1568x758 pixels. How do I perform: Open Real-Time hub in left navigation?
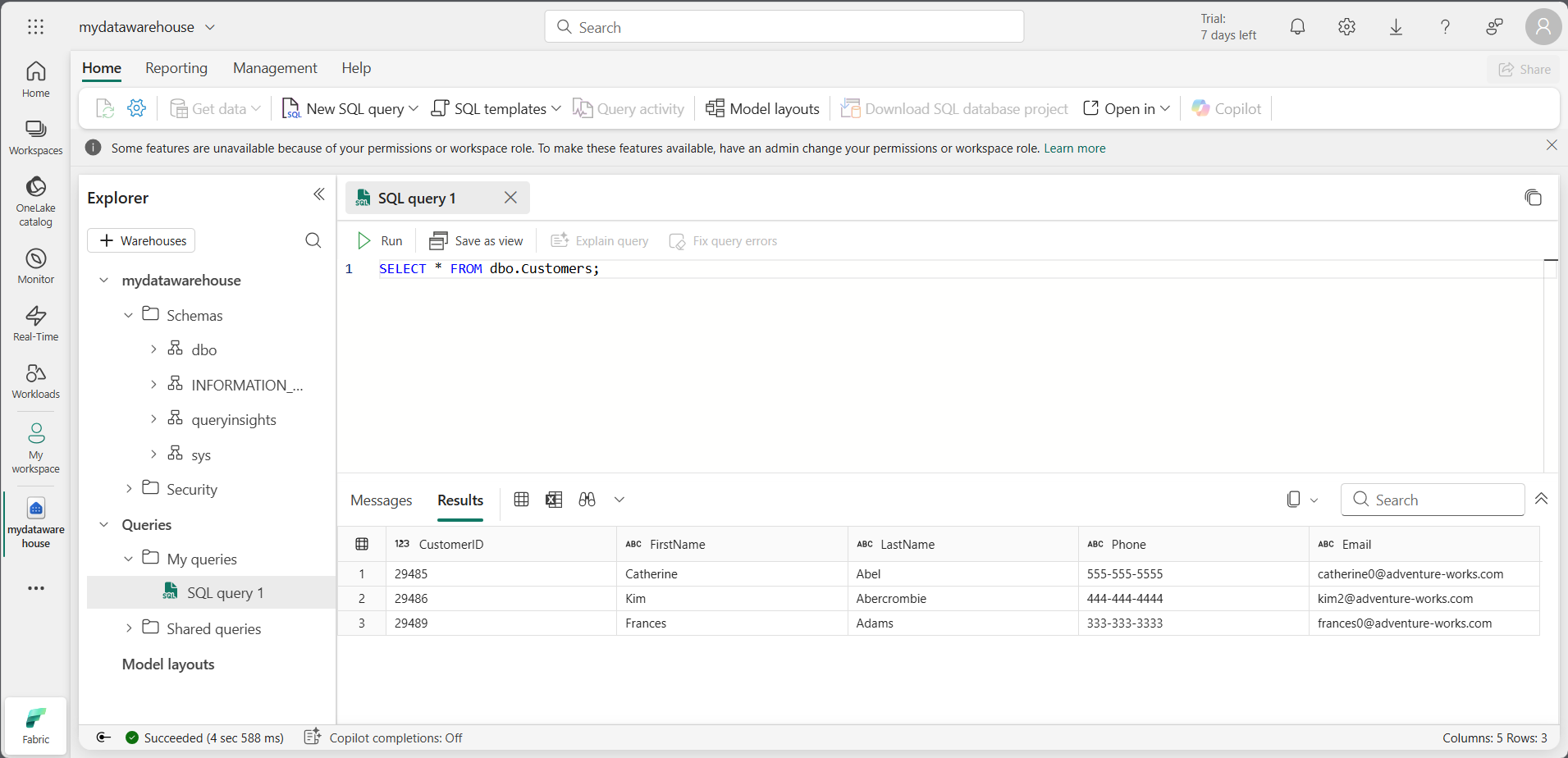click(35, 323)
